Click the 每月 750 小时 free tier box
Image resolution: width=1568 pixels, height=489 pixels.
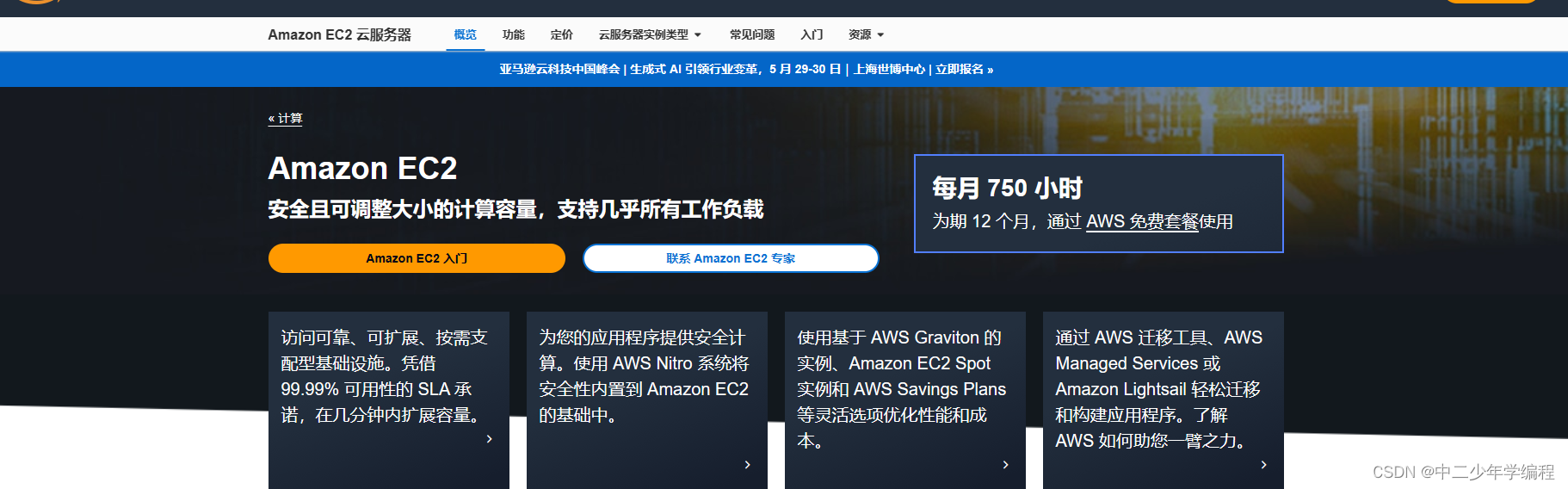click(1099, 203)
